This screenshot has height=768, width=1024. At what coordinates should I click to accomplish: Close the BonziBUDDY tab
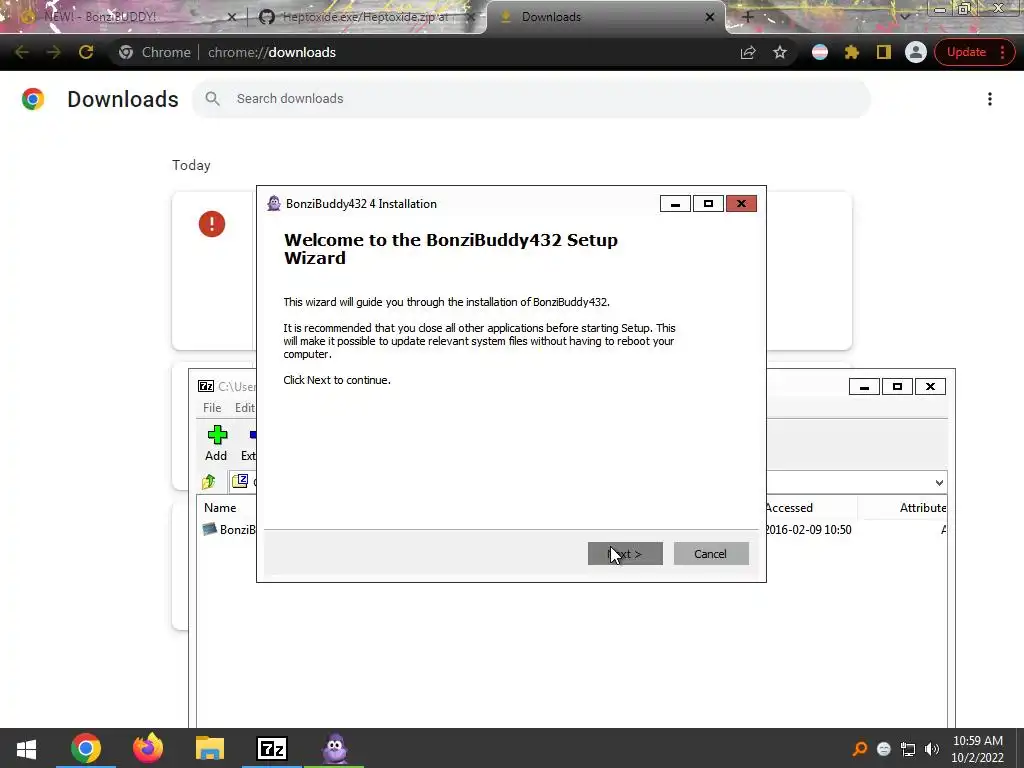231,17
